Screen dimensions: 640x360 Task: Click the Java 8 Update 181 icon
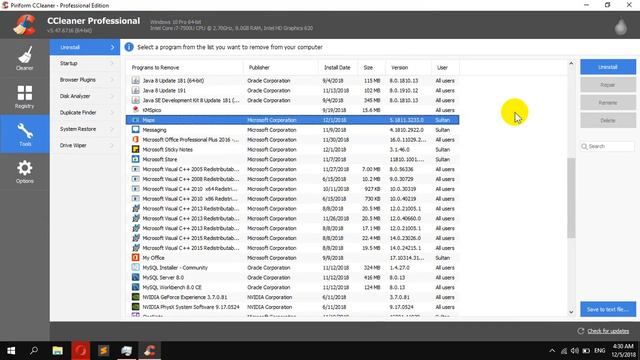(x=136, y=80)
